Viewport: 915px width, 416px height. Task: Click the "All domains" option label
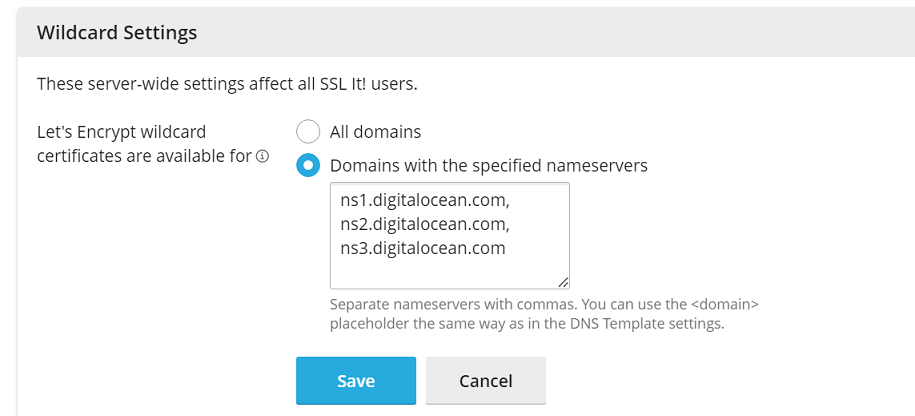[375, 132]
